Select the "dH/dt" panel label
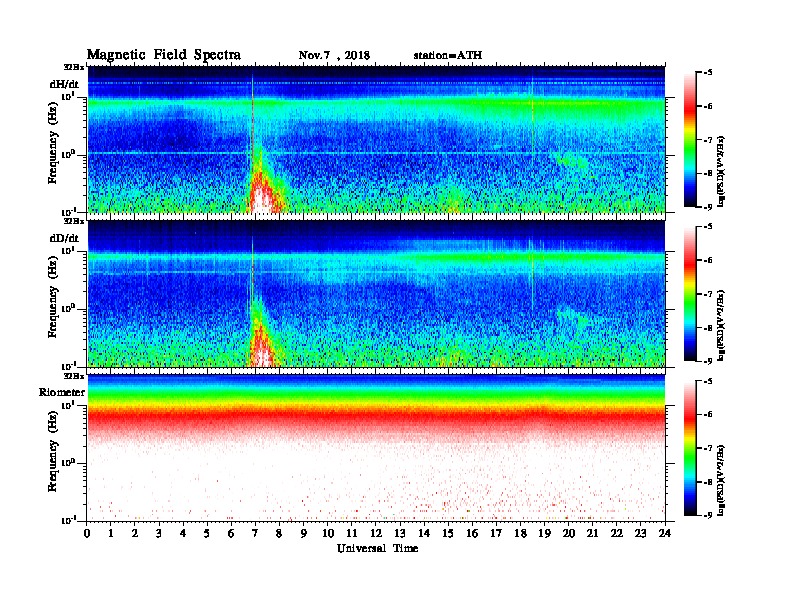Viewport: 792px width, 612px height. click(x=64, y=84)
